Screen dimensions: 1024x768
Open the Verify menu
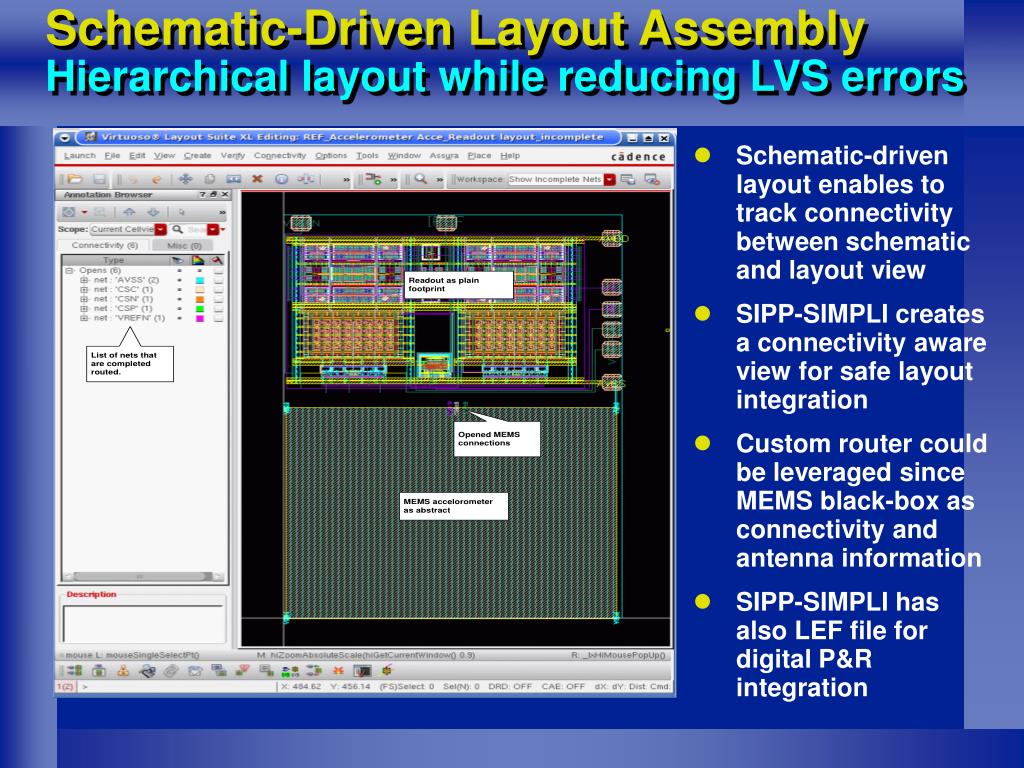pos(232,155)
